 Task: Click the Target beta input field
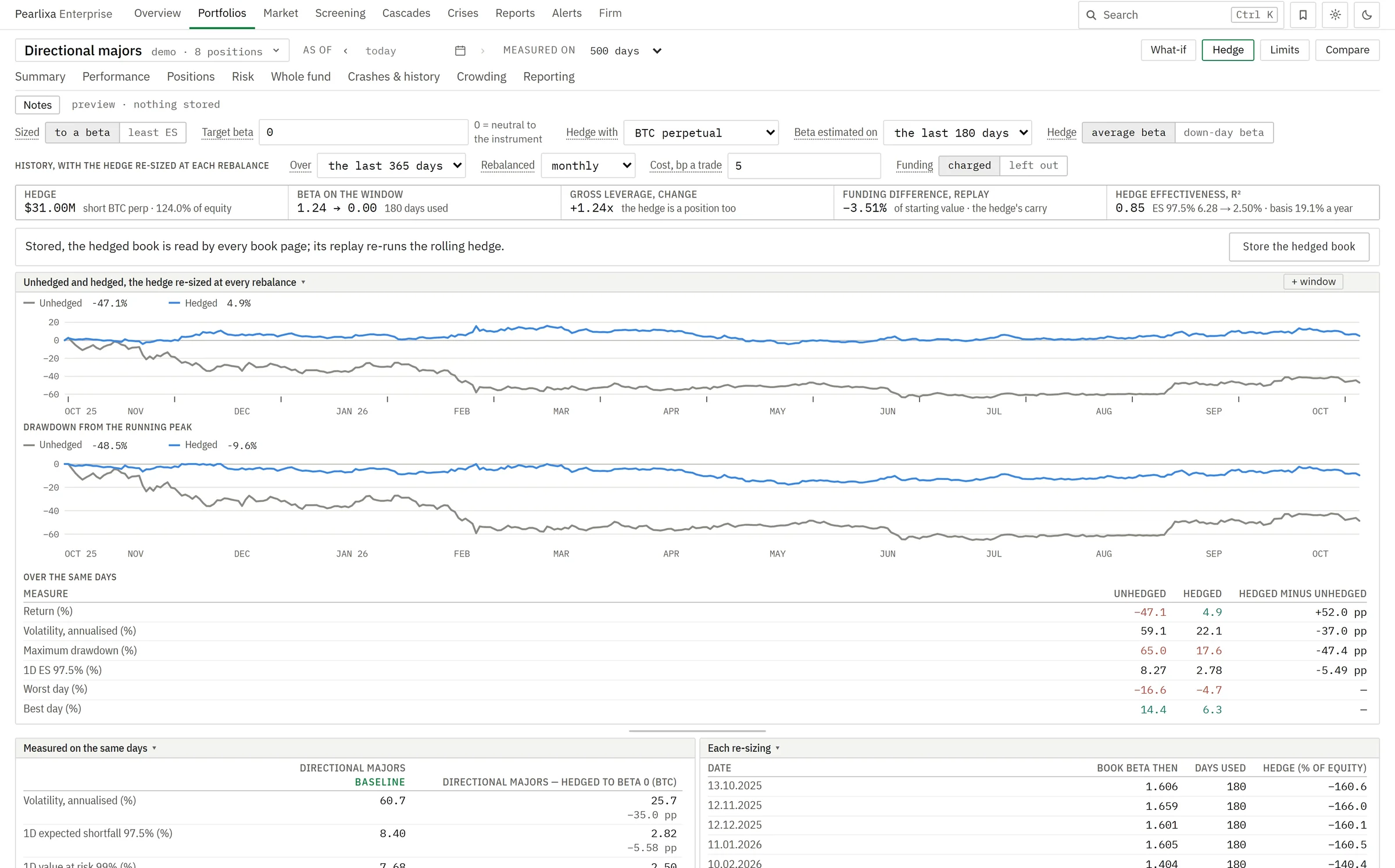[x=364, y=132]
